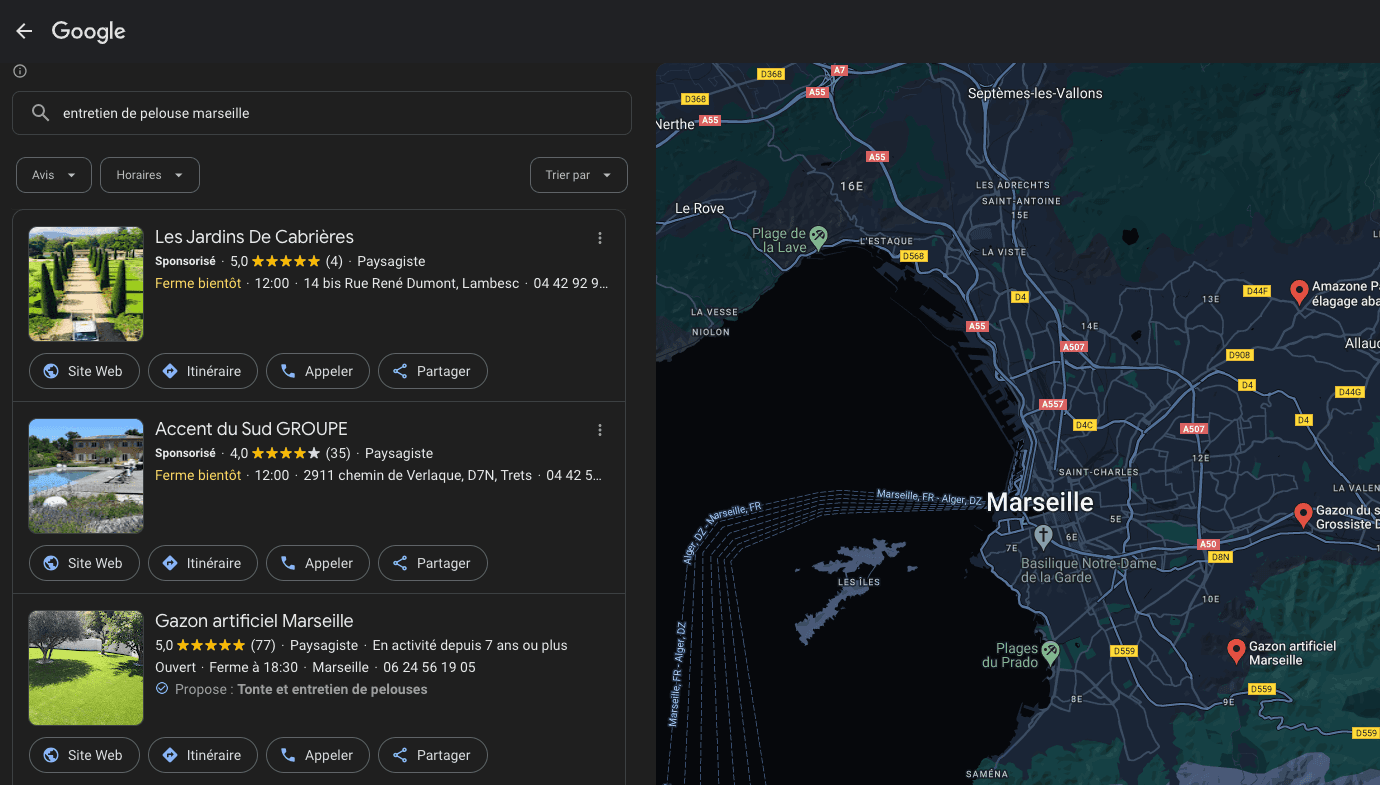Click Appeler for Gazon artificiel Marseille
The image size is (1380, 785).
[318, 755]
